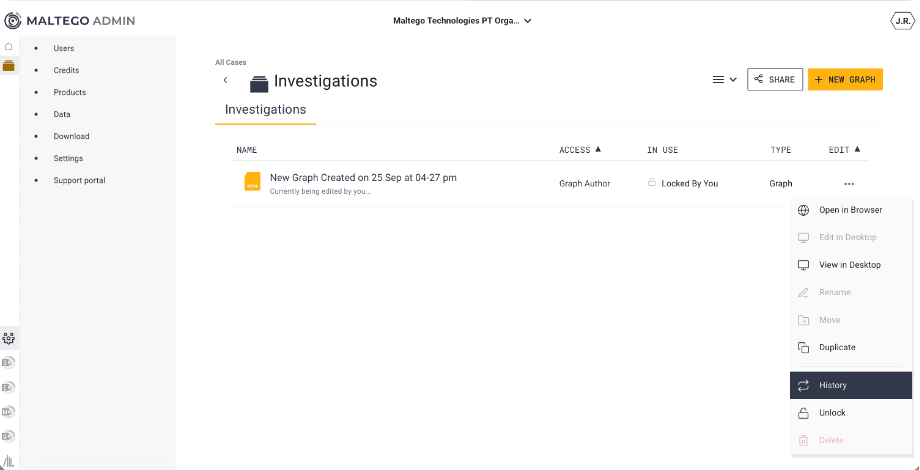920x470 pixels.
Task: Click the globe icon for Open in Browser
Action: point(804,210)
